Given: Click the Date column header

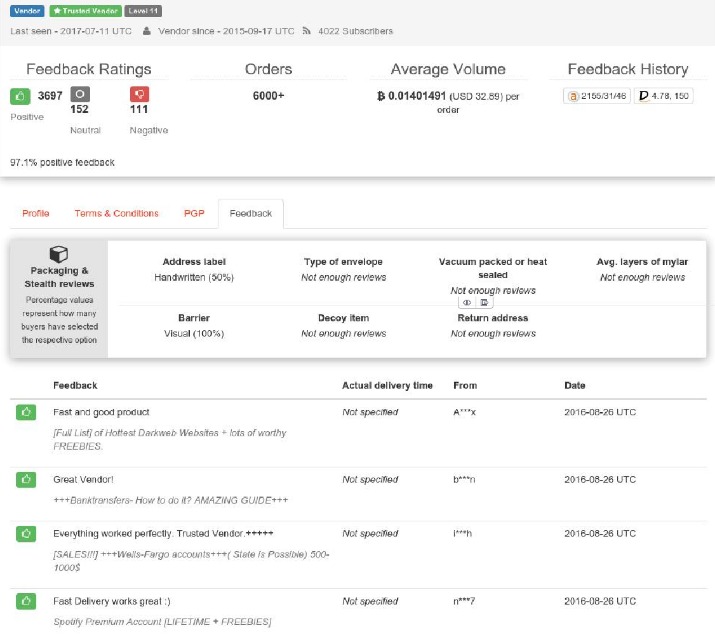Looking at the screenshot, I should point(575,385).
